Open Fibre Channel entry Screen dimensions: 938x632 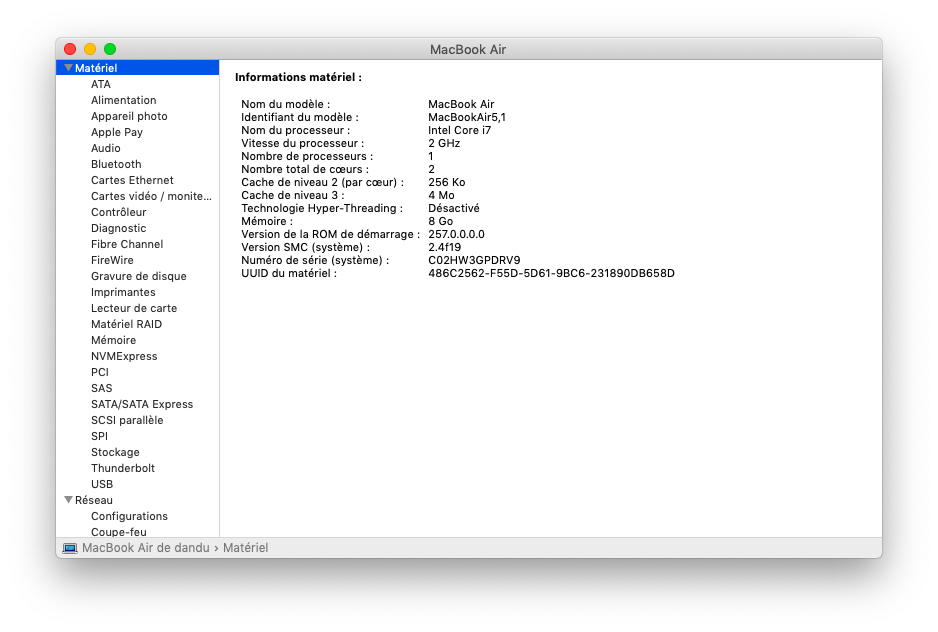pos(127,244)
